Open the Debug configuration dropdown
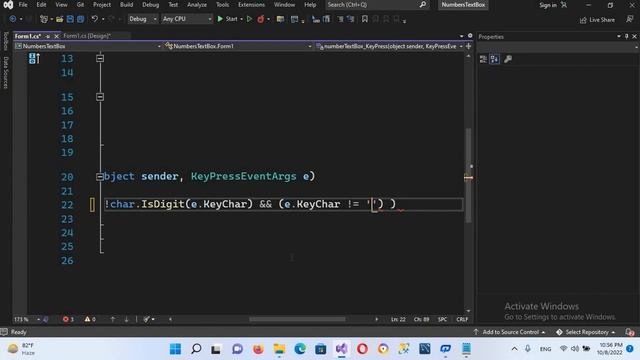 point(142,19)
